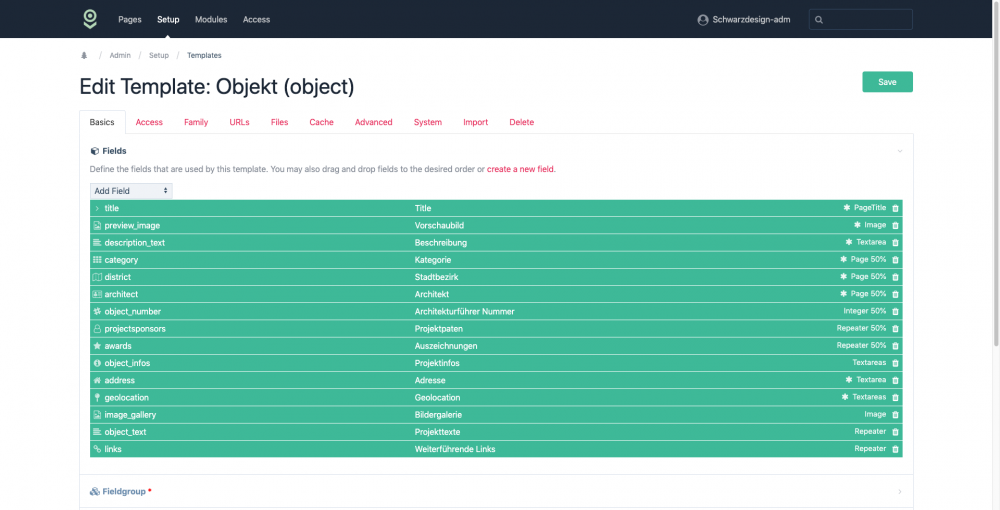The height and width of the screenshot is (510, 1000).
Task: Click the star icon beside awards
Action: (97, 346)
